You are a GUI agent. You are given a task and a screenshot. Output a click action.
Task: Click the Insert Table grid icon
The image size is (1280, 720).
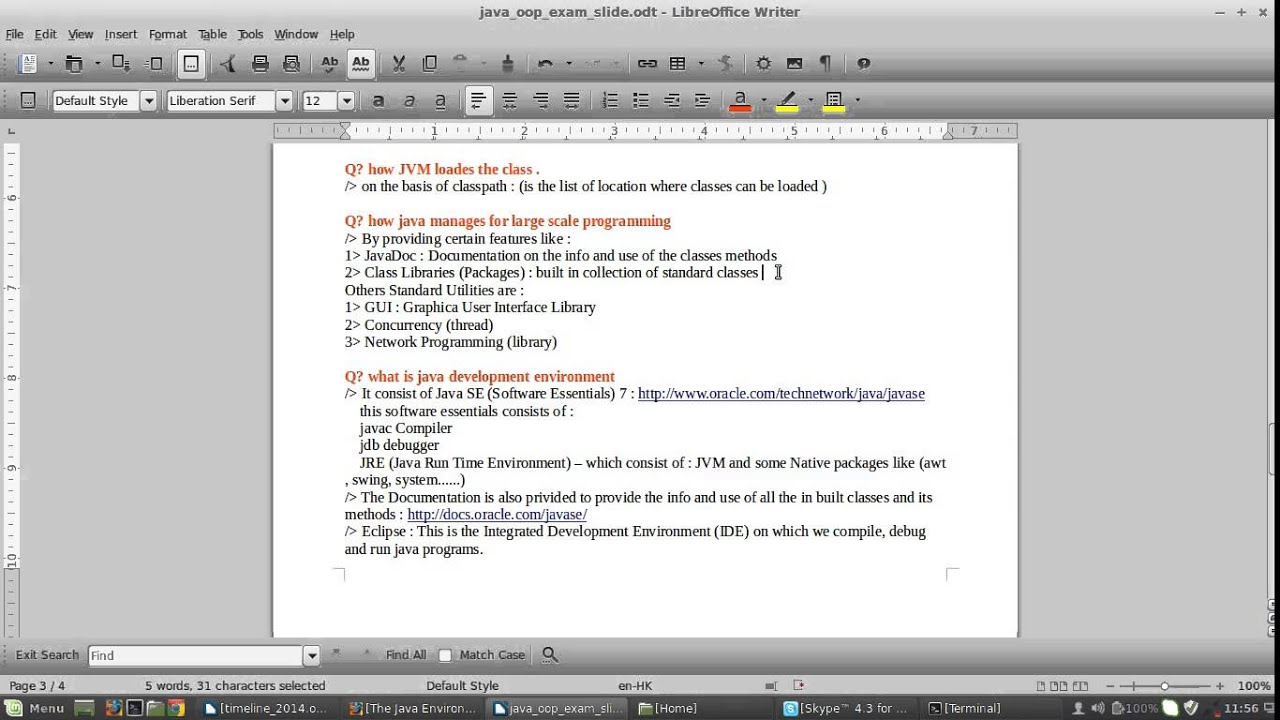678,64
